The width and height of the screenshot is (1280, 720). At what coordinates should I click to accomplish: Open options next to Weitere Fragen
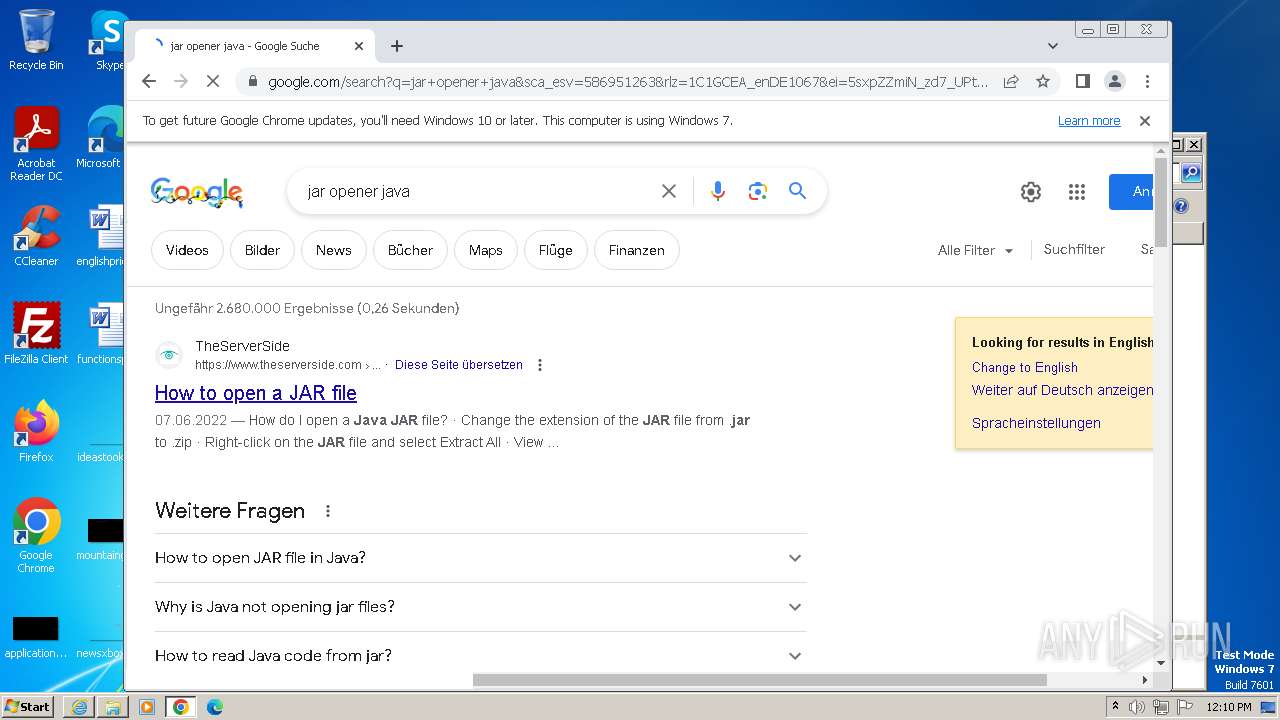point(327,511)
